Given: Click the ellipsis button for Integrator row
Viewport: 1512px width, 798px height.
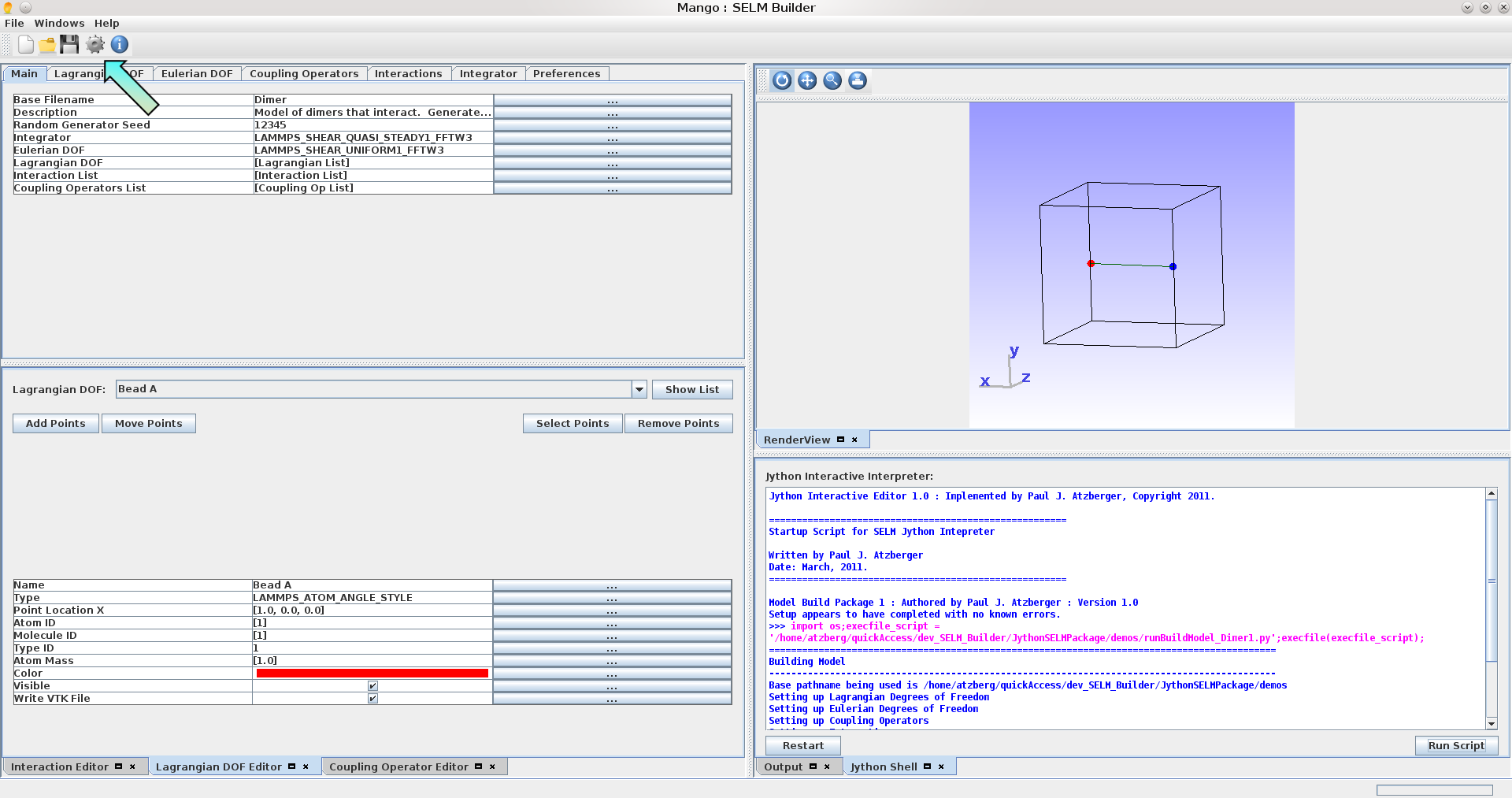Looking at the screenshot, I should 612,138.
